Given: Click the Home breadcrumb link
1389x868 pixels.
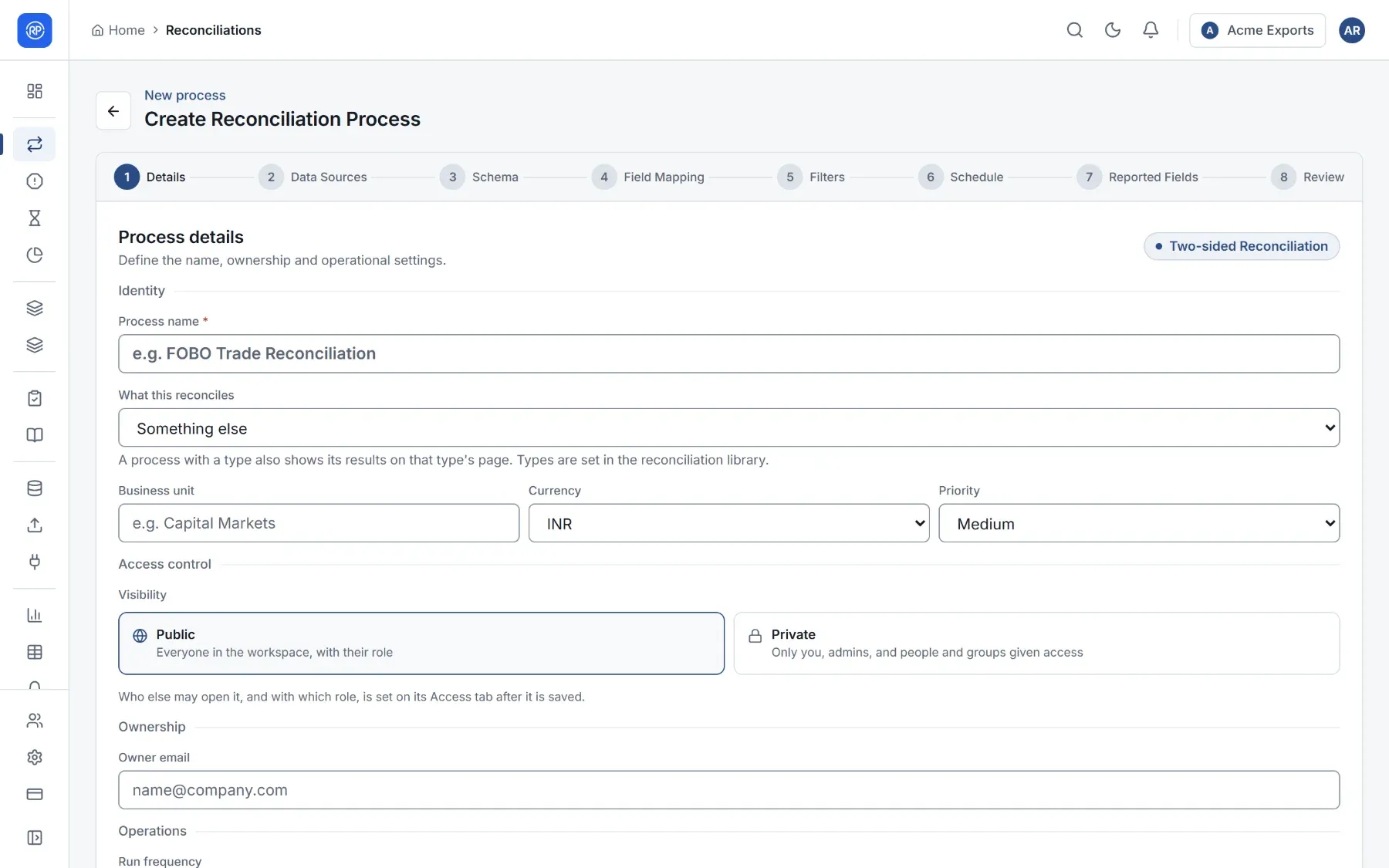Looking at the screenshot, I should coord(118,30).
